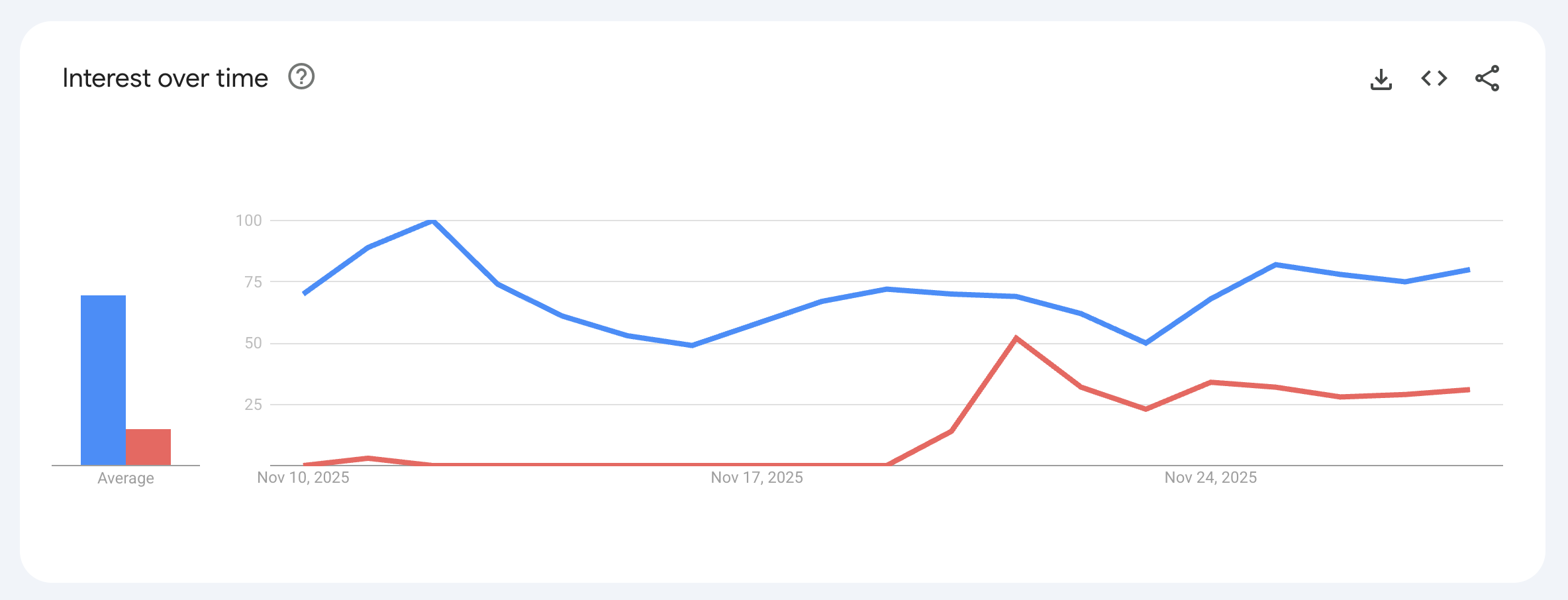Click the blue Average bar

[103, 379]
